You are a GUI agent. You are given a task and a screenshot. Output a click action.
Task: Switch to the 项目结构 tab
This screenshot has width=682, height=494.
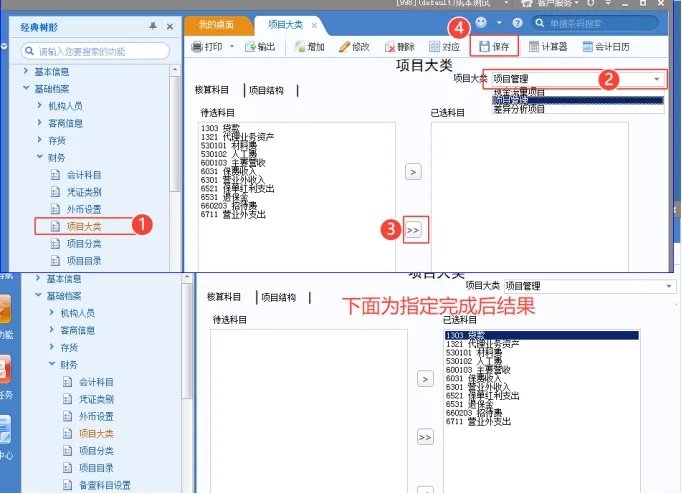point(266,90)
